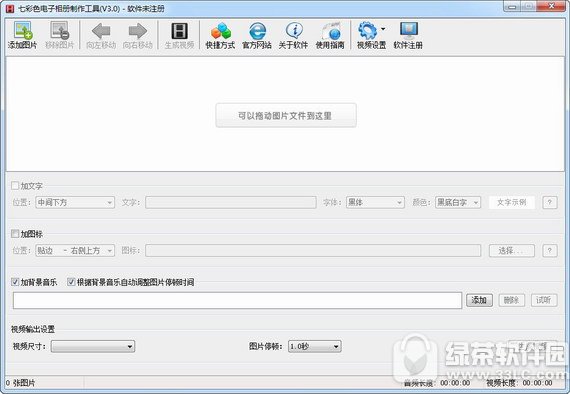
Task: Click the app icon in the title bar
Action: tap(10, 8)
